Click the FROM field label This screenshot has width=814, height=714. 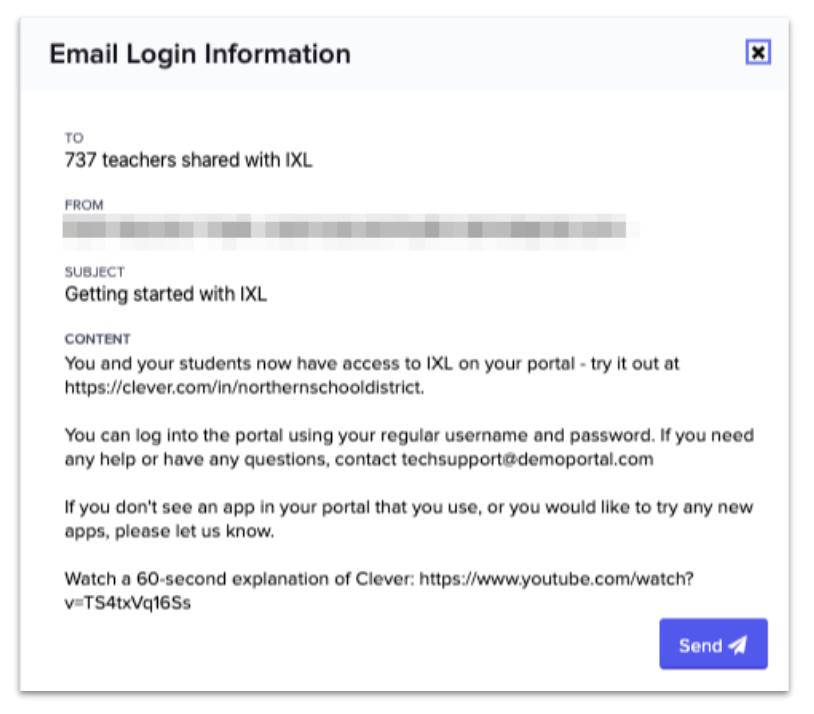[x=84, y=205]
